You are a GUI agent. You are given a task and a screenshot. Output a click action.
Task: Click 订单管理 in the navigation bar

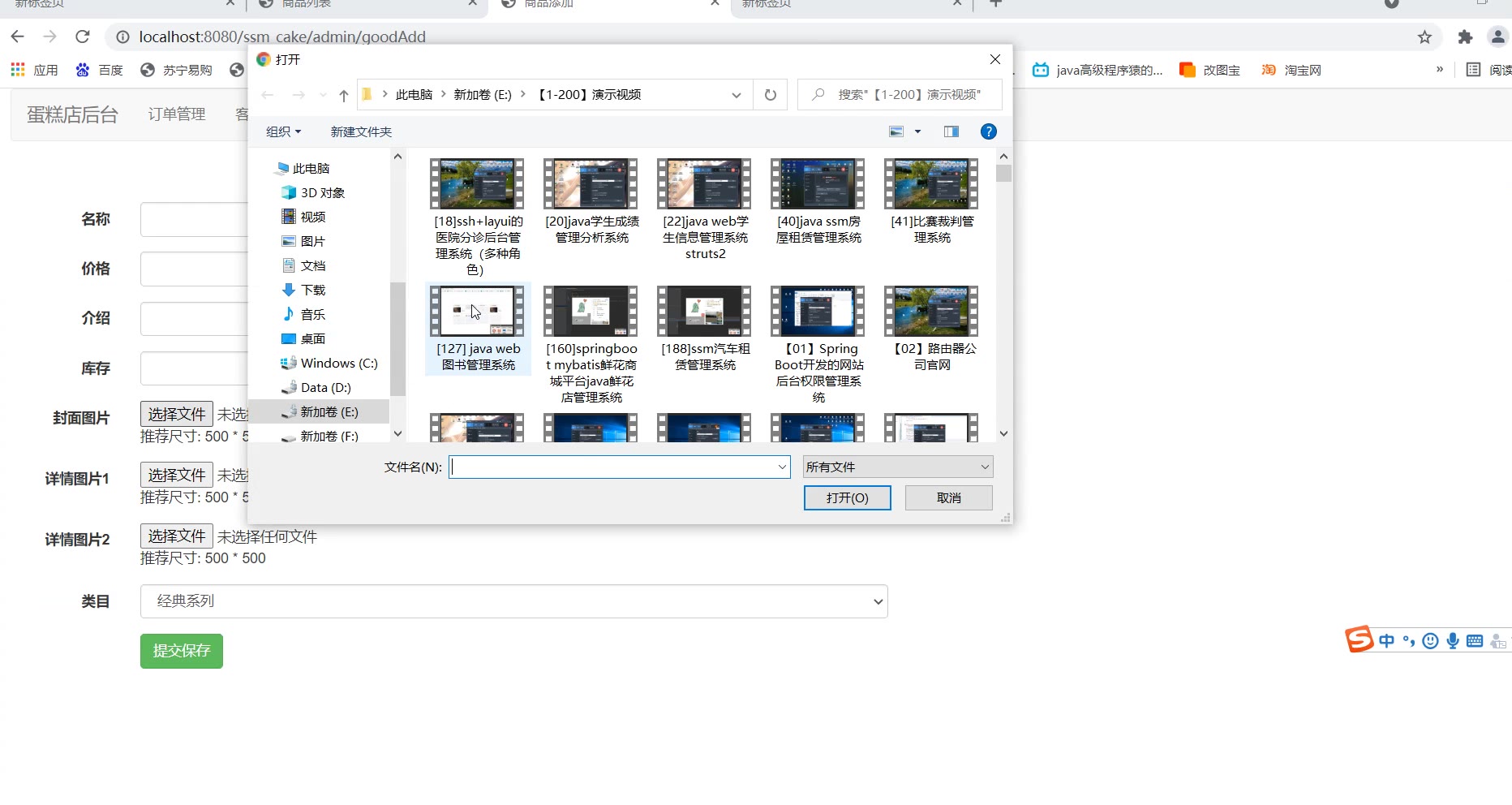point(176,114)
